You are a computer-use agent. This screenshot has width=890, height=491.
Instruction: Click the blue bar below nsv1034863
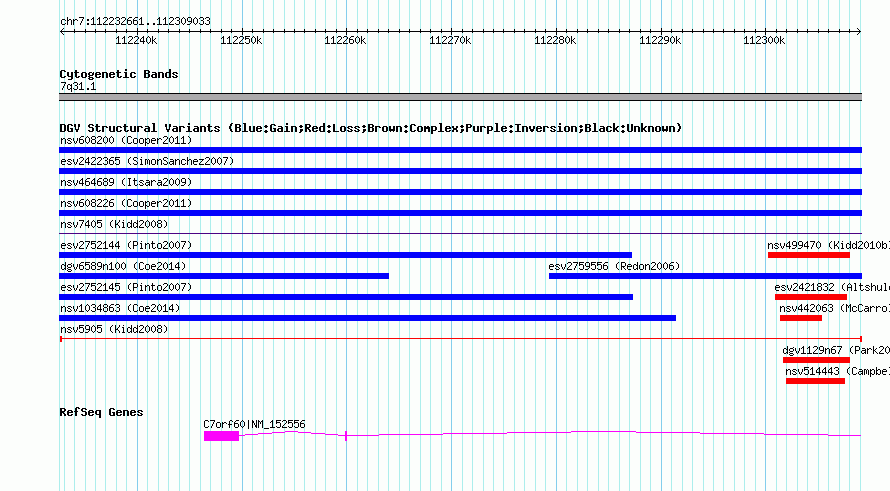[367, 318]
